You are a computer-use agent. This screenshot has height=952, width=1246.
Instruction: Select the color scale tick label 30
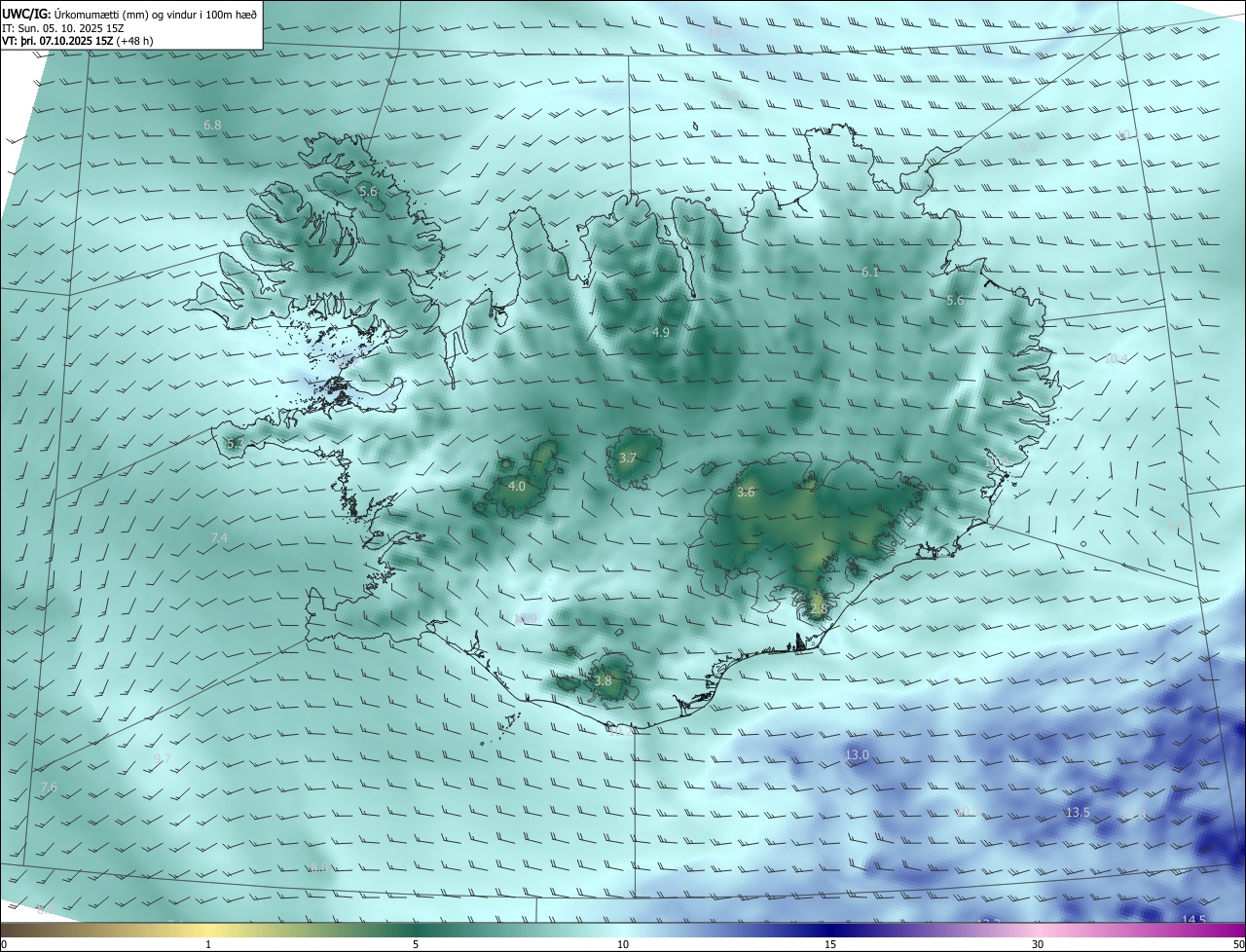pyautogui.click(x=1038, y=944)
